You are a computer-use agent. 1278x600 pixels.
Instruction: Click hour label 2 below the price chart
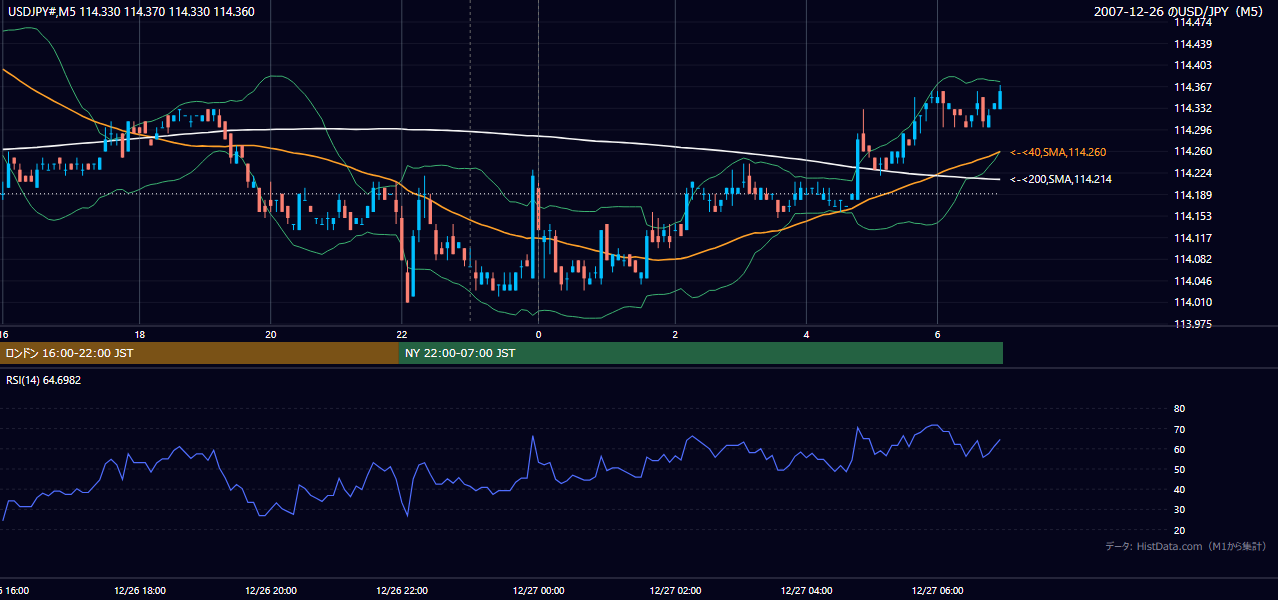click(x=675, y=334)
